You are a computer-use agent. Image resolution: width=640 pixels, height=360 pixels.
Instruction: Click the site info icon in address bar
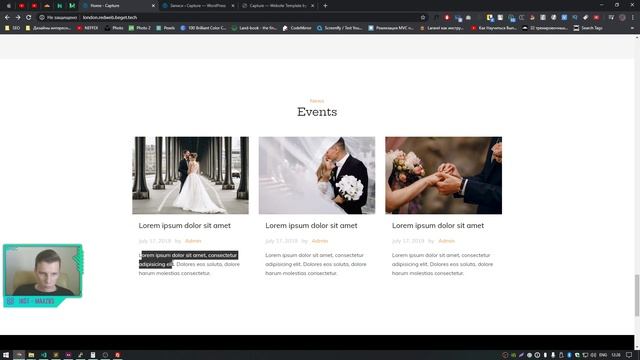[42, 18]
